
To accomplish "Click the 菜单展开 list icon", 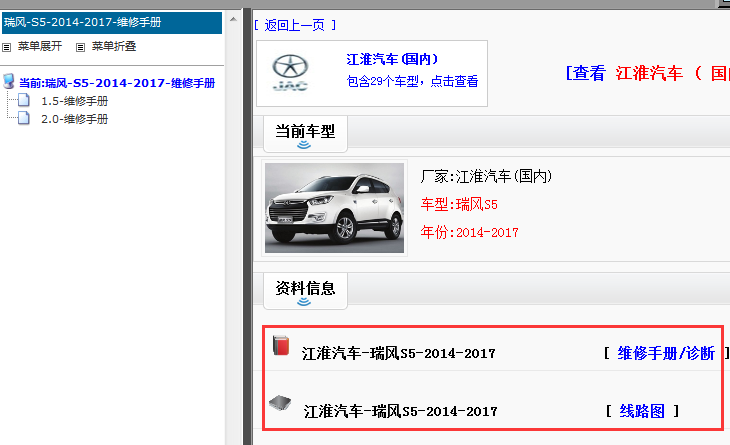I will click(7, 47).
